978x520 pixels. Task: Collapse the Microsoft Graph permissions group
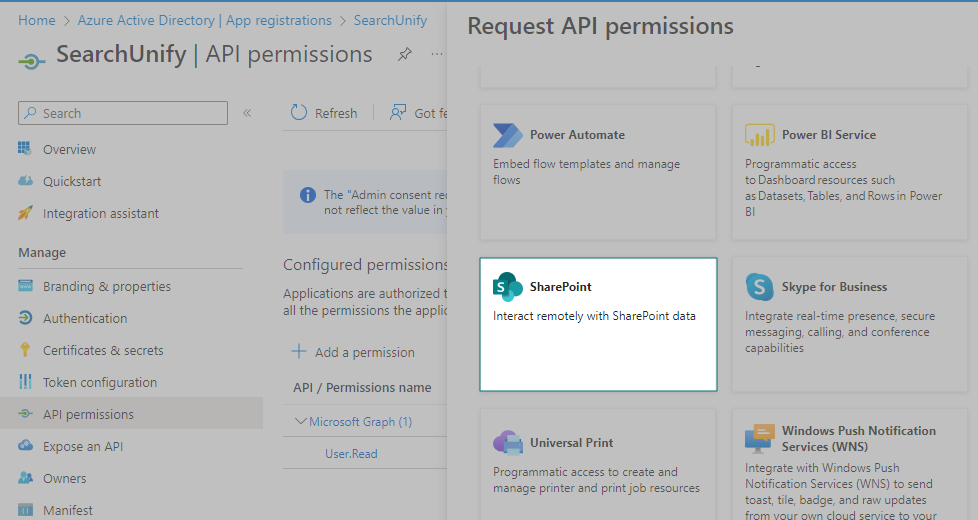click(x=301, y=422)
